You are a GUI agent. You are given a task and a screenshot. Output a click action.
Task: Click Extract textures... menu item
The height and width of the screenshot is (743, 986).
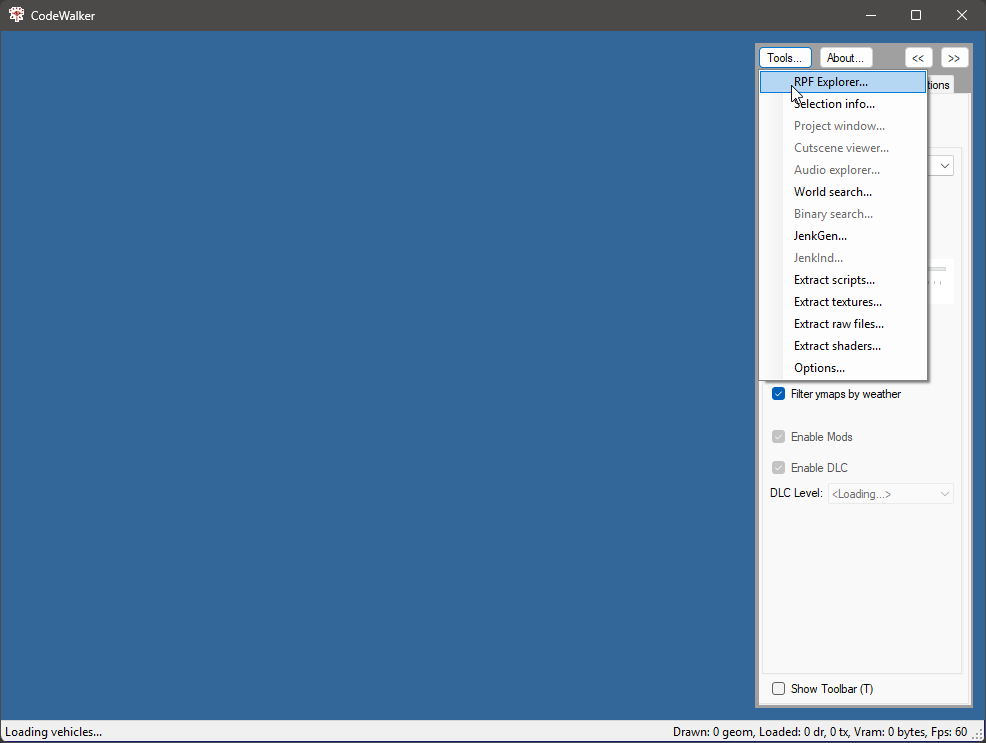coord(837,302)
